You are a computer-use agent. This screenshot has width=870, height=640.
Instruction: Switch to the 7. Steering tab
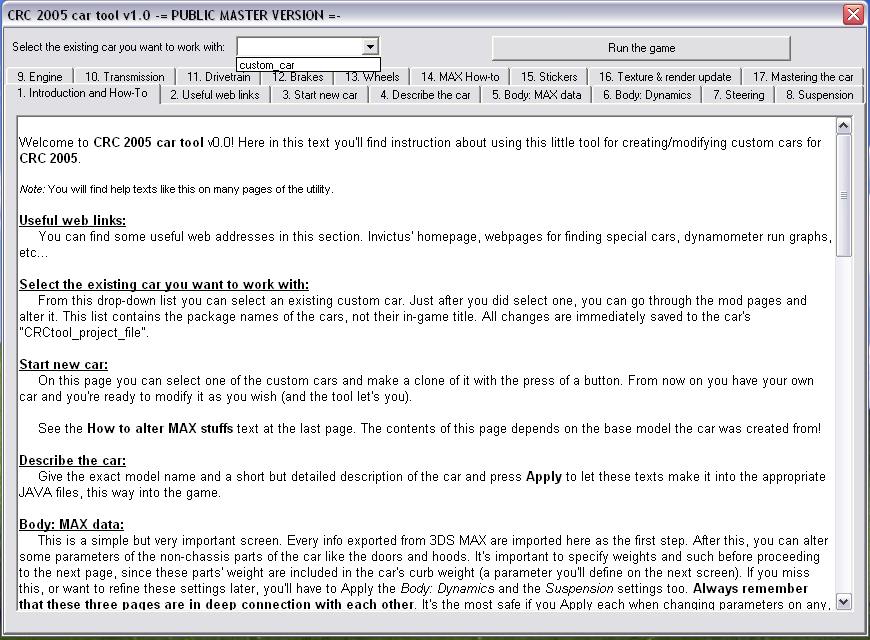click(739, 95)
